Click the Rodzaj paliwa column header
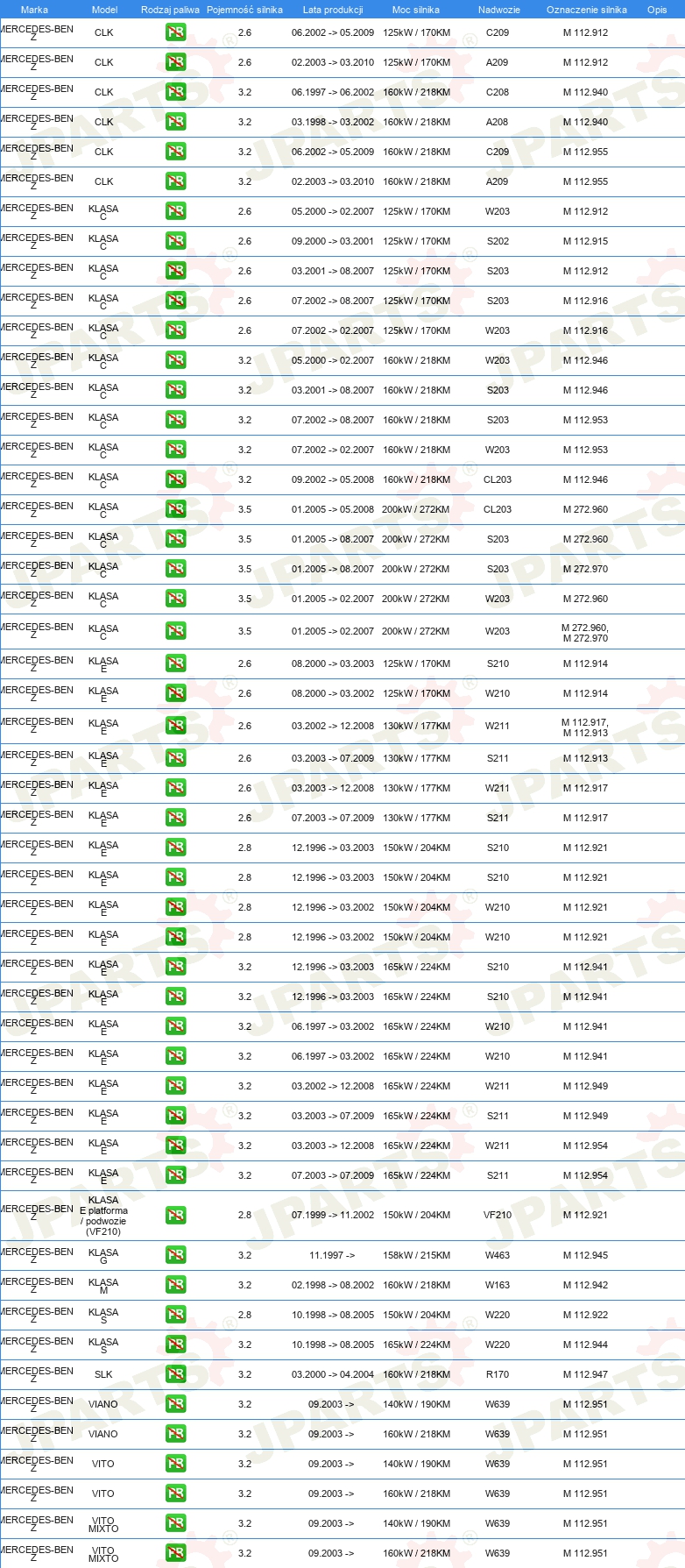This screenshot has width=685, height=1568. tap(170, 10)
